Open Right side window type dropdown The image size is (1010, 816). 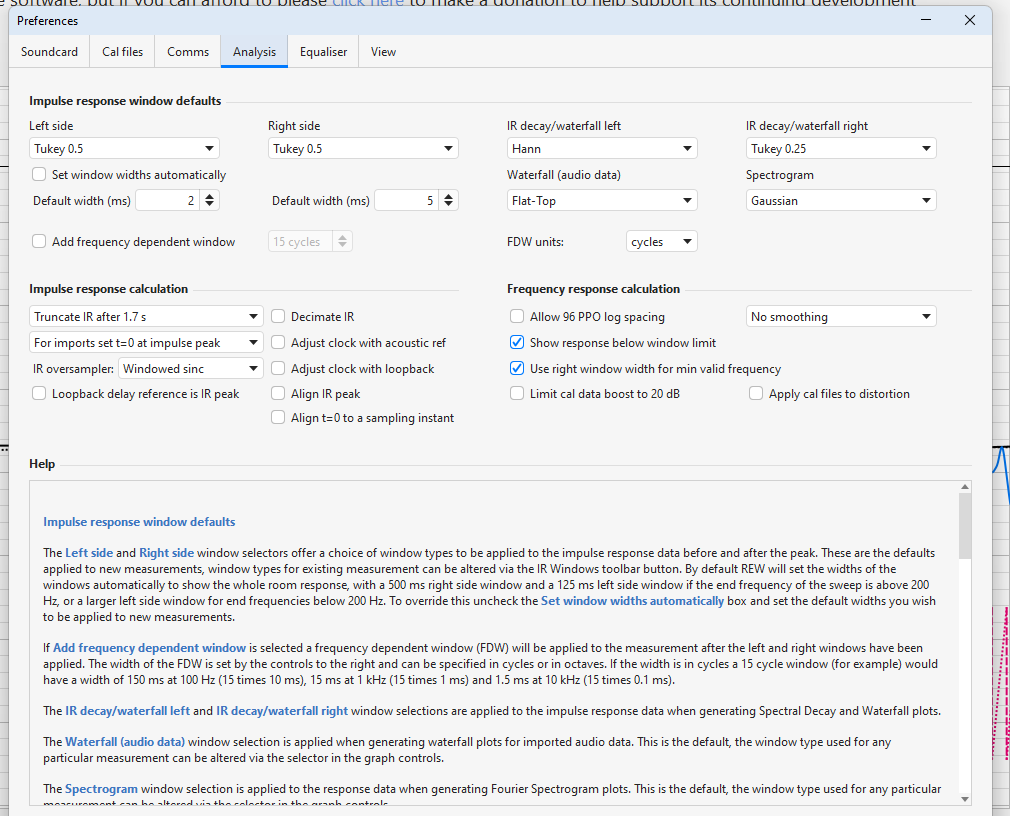pyautogui.click(x=363, y=149)
